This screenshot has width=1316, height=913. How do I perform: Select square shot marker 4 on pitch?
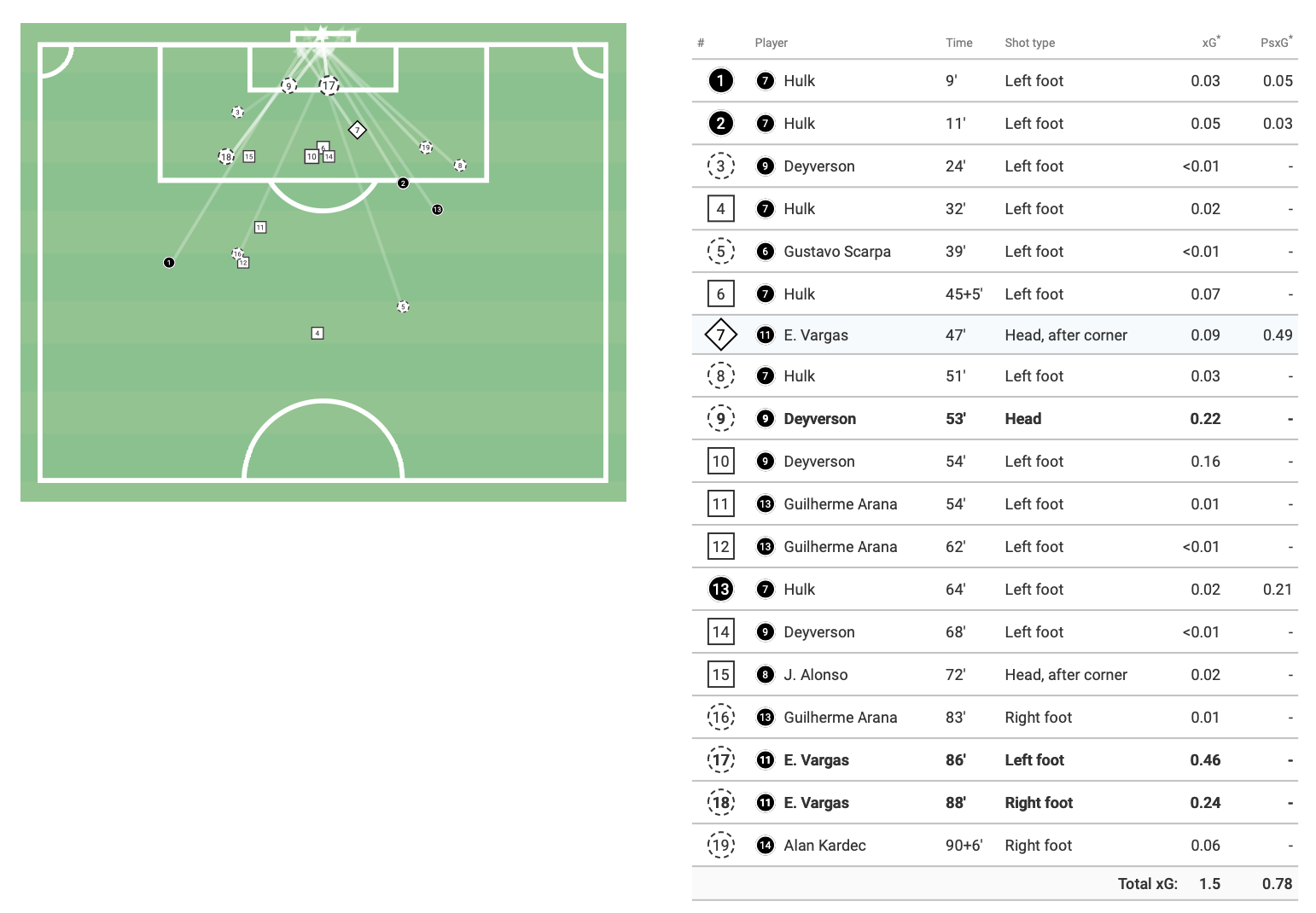point(317,334)
